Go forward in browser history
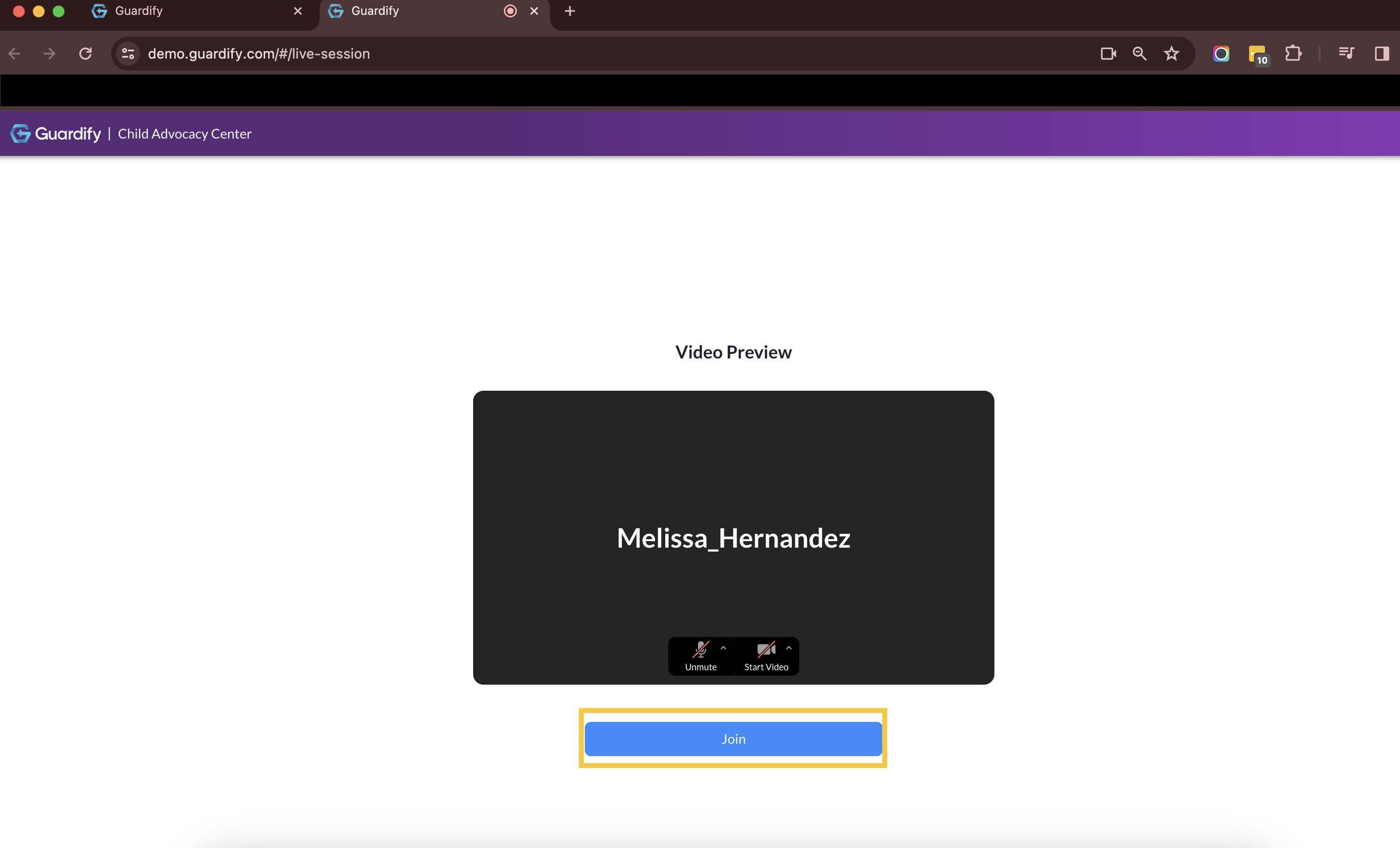The width and height of the screenshot is (1400, 848). (x=50, y=54)
